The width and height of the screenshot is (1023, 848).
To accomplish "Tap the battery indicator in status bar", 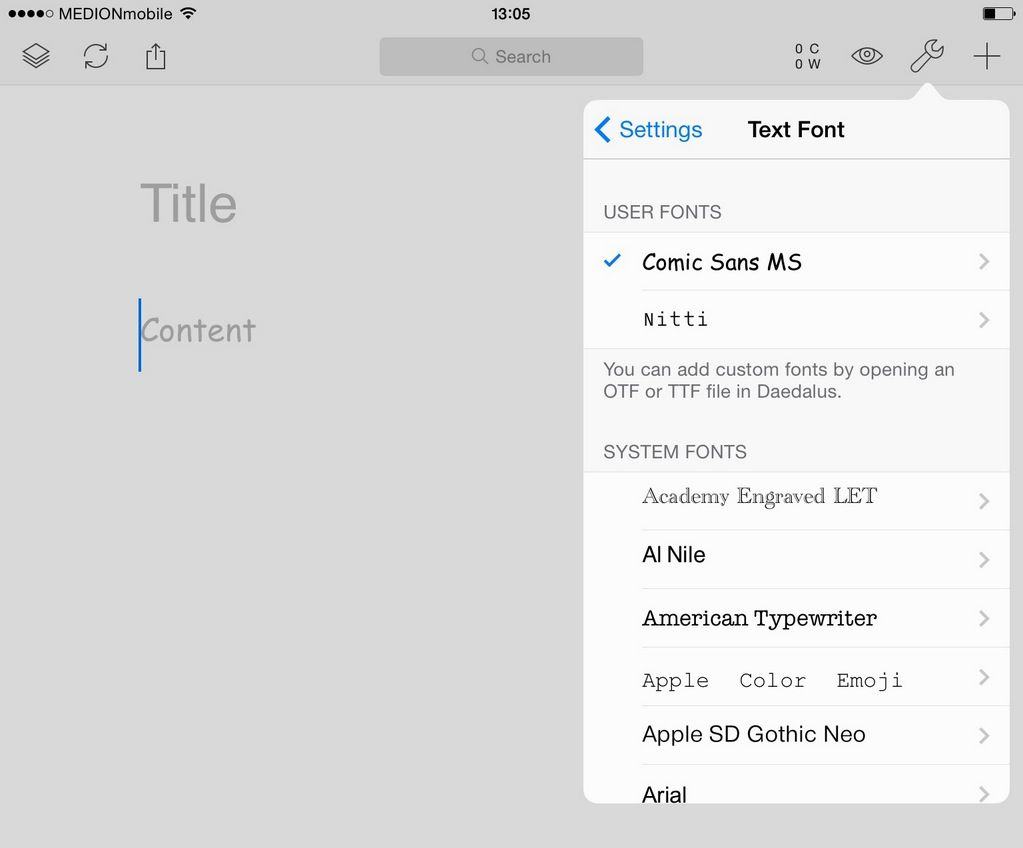I will pos(997,14).
